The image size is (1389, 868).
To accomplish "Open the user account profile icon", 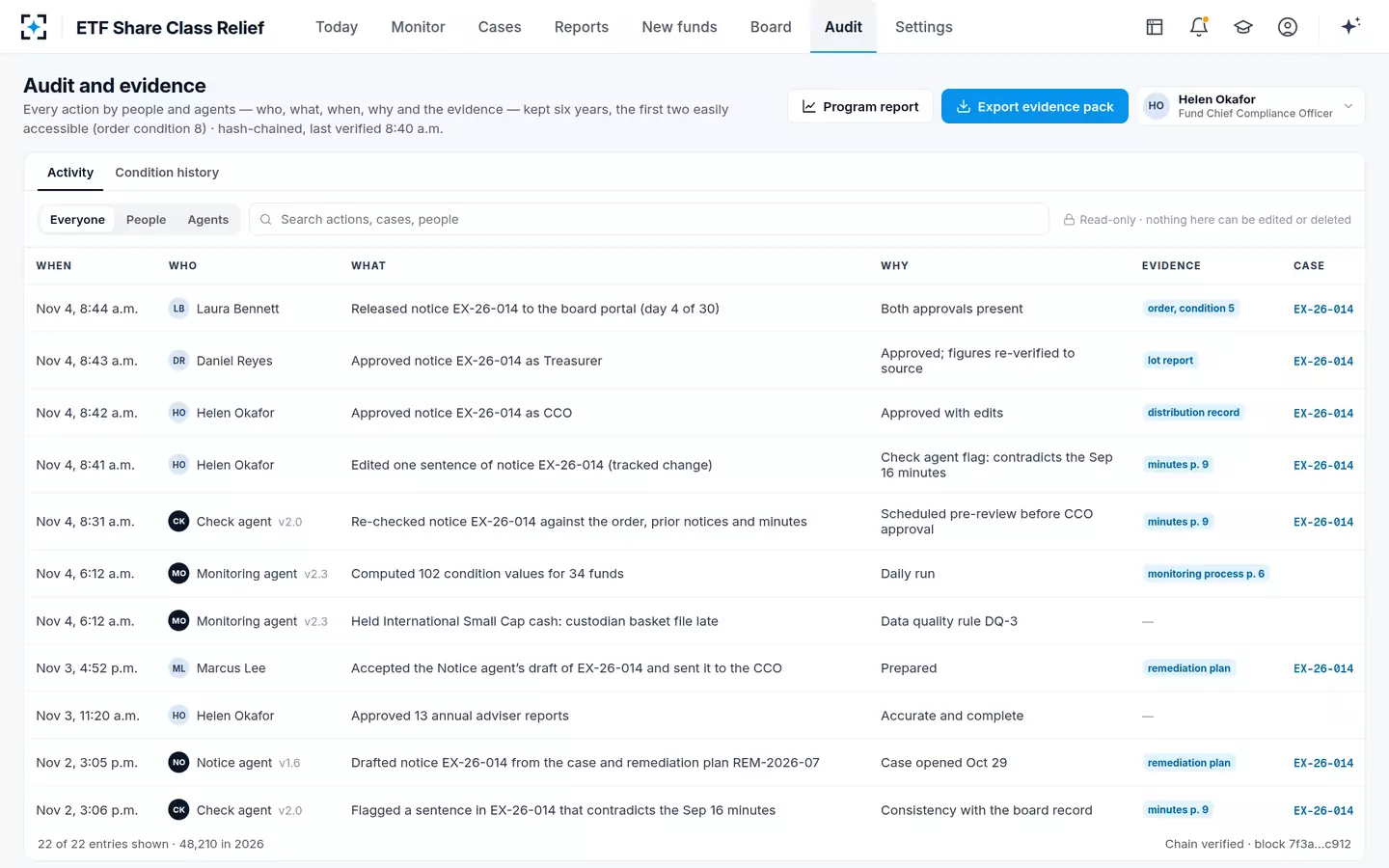I will pyautogui.click(x=1288, y=27).
